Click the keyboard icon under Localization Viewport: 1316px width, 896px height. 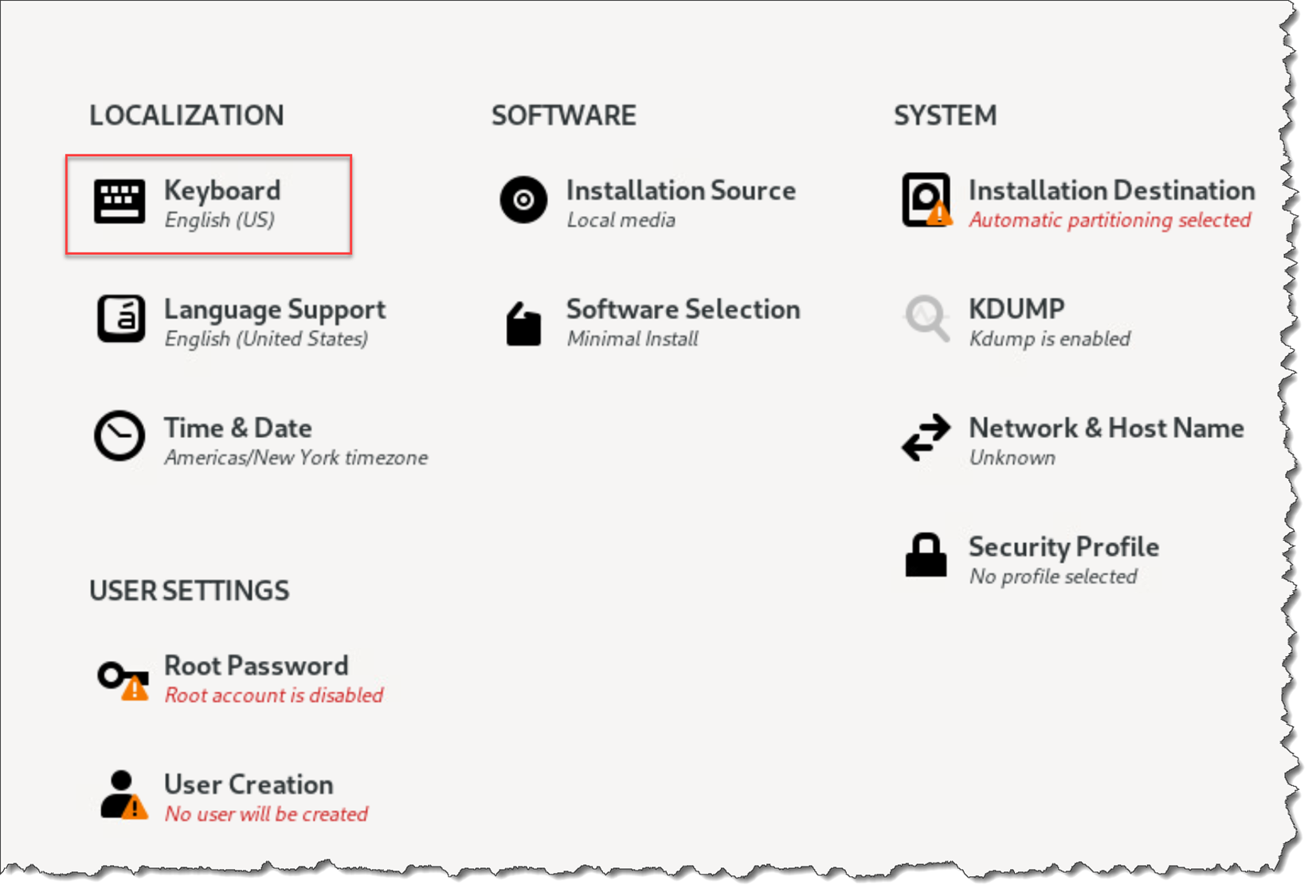pyautogui.click(x=119, y=201)
